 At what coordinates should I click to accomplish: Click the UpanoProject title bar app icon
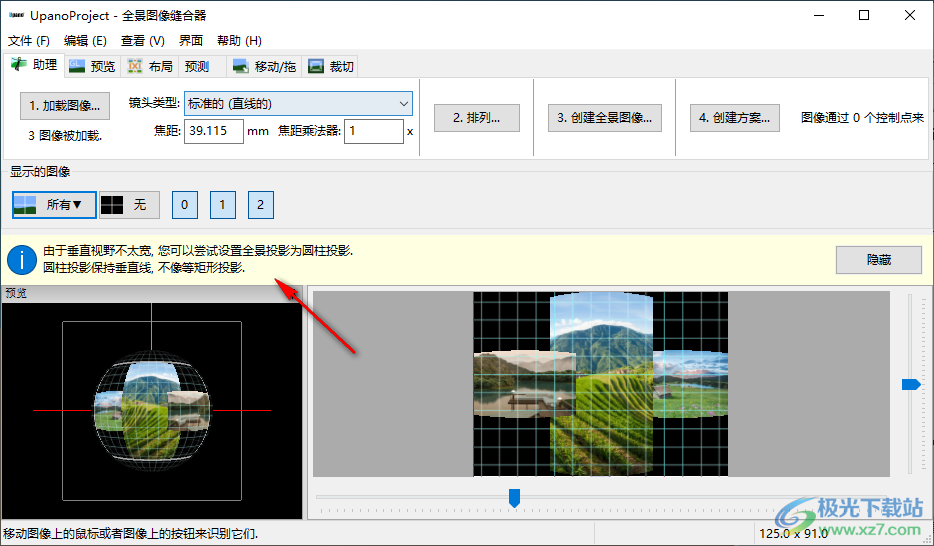point(17,15)
